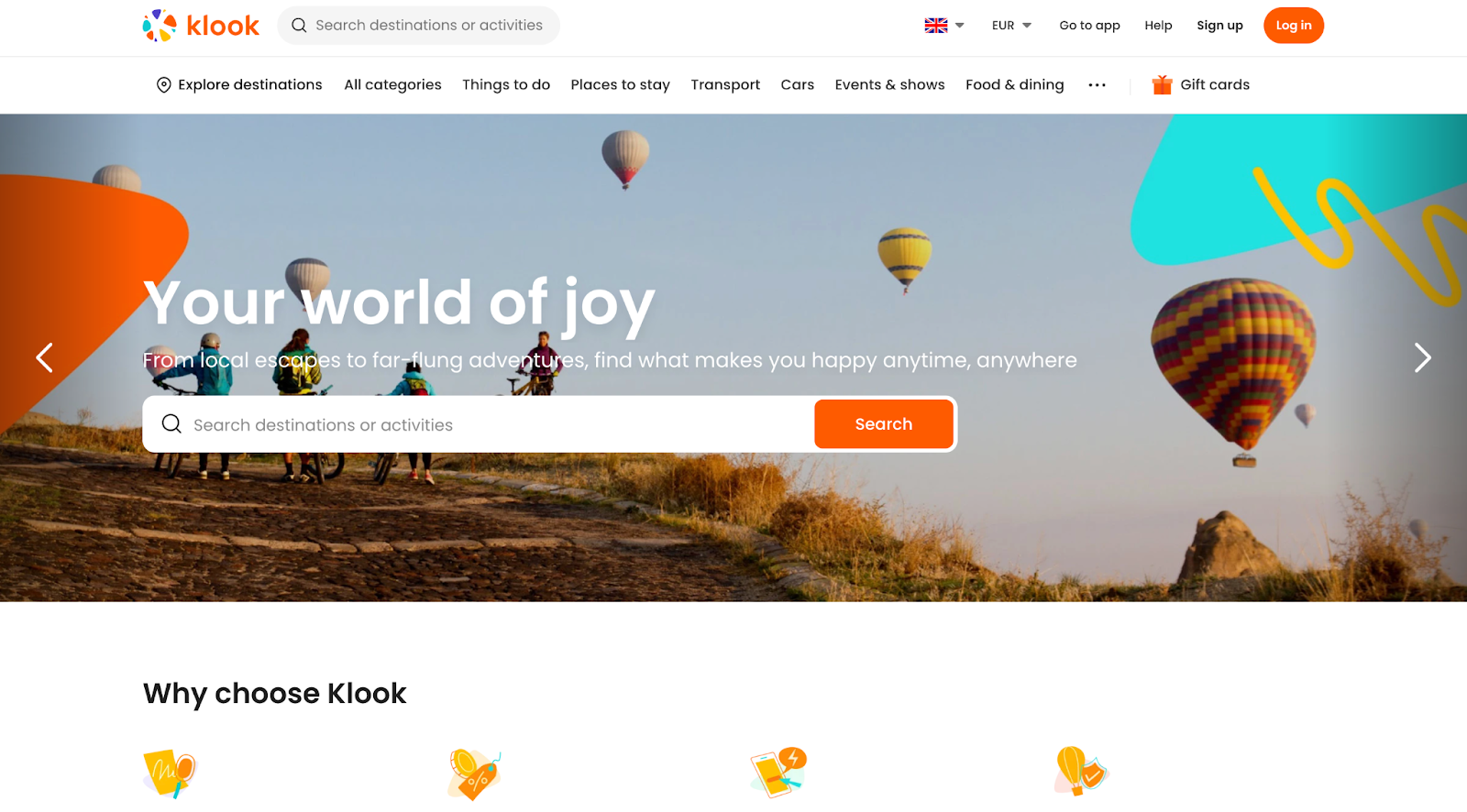Image resolution: width=1467 pixels, height=812 pixels.
Task: Click the discount tag icon under Why choose Klook
Action: [x=474, y=774]
